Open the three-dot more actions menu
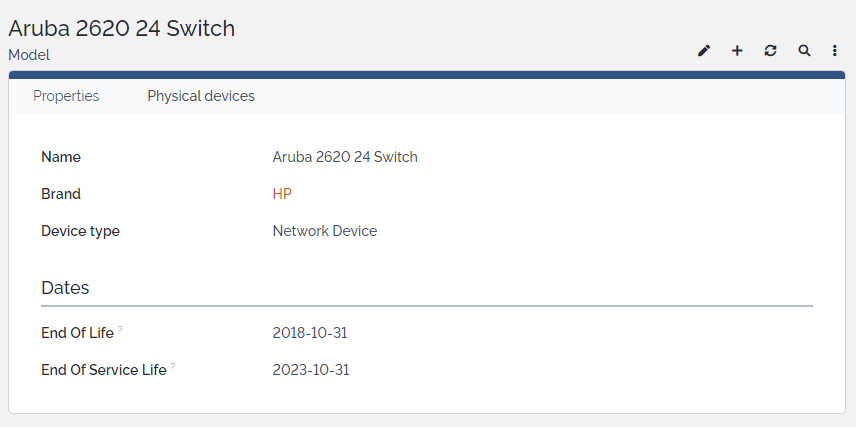Screen dimensions: 856x427 click(x=835, y=51)
